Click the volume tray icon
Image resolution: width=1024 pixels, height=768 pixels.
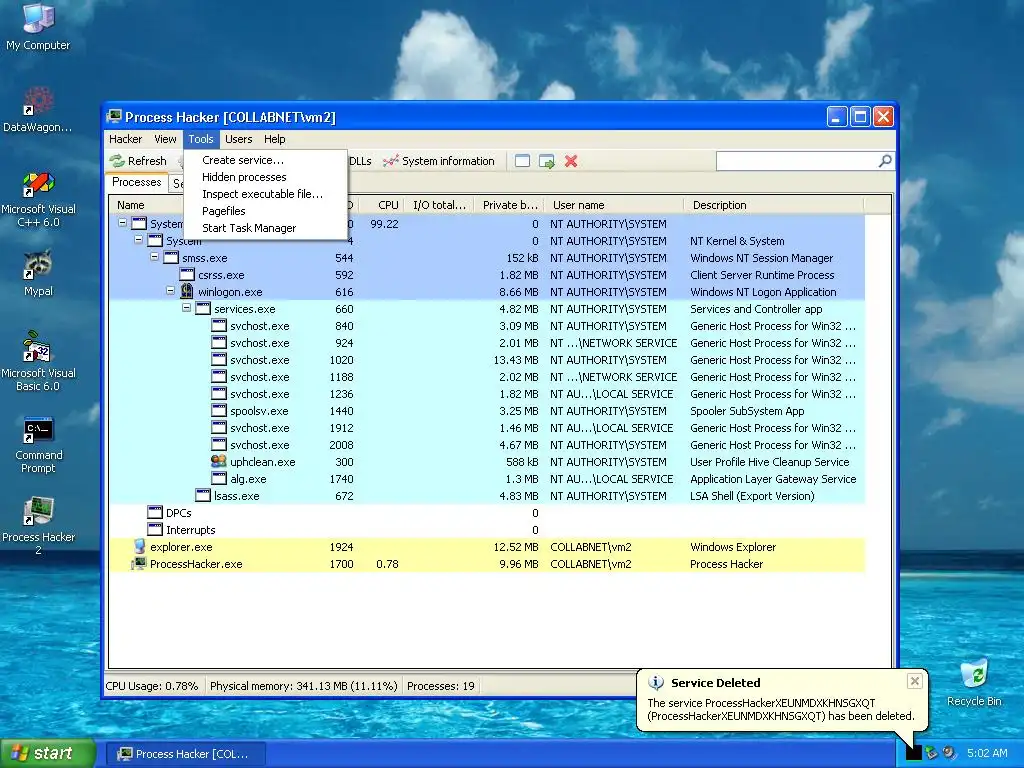point(949,752)
